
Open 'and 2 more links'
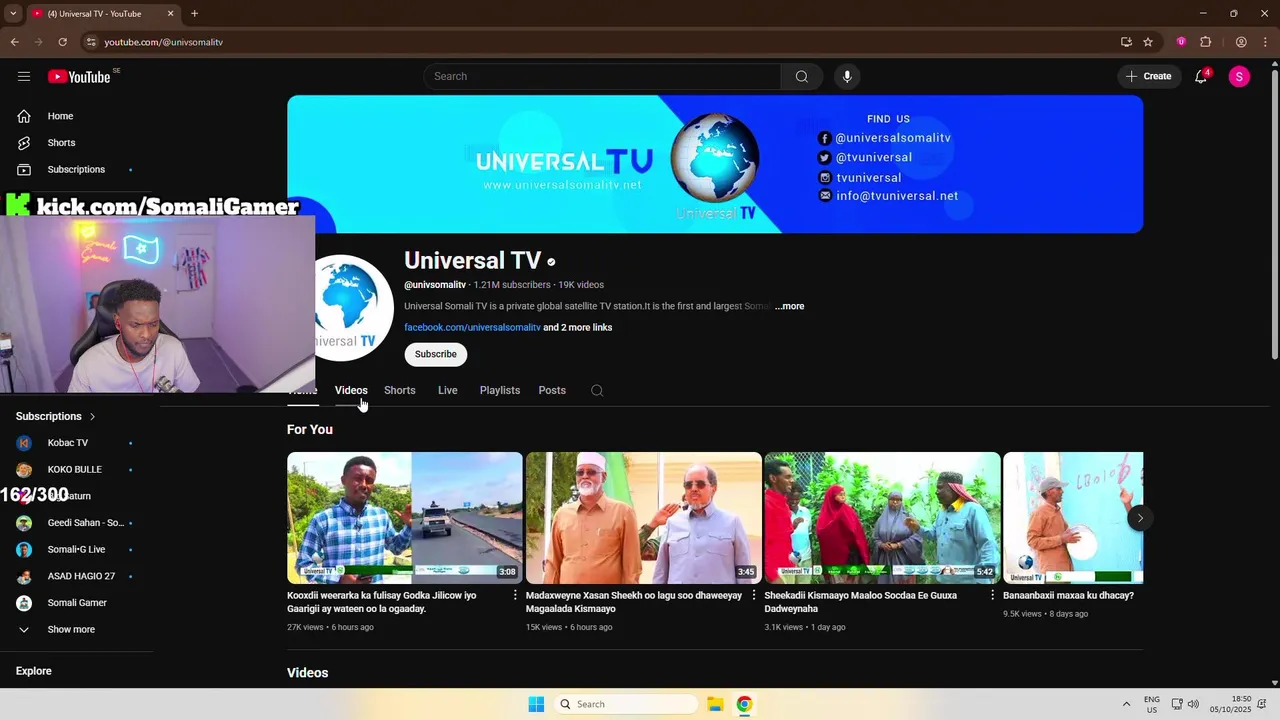tap(578, 327)
